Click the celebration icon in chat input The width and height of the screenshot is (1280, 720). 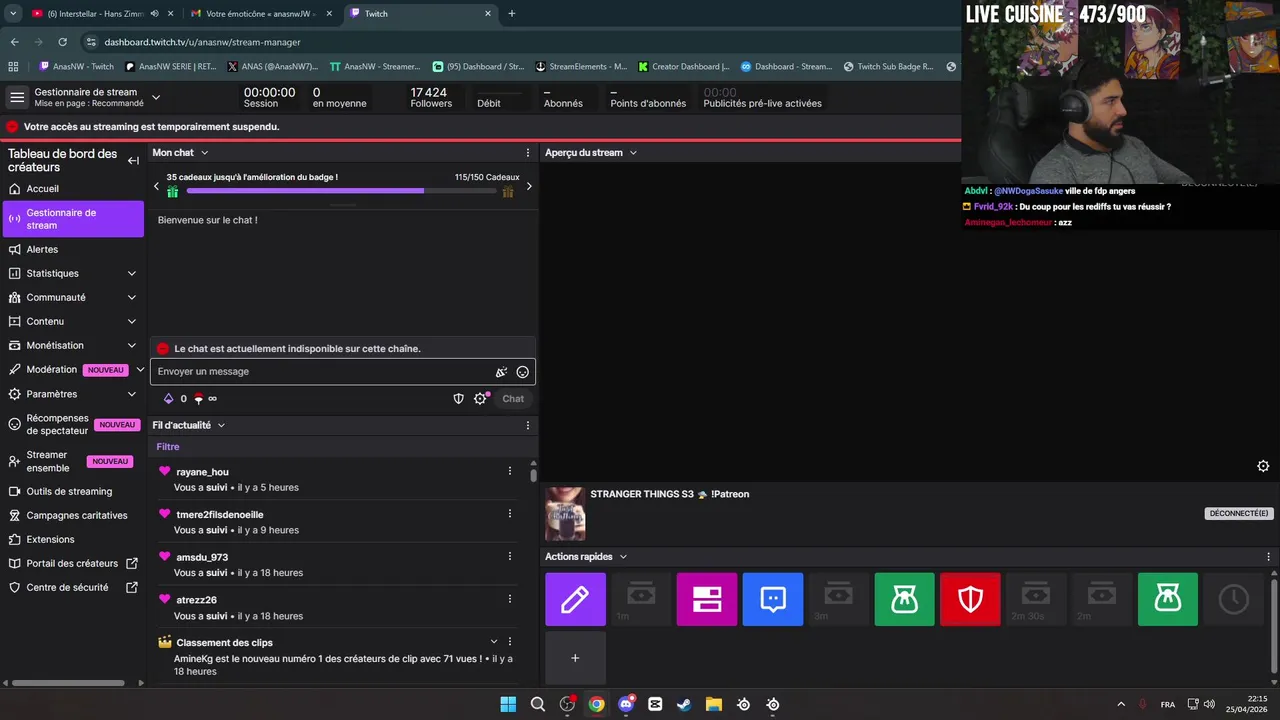tap(501, 372)
